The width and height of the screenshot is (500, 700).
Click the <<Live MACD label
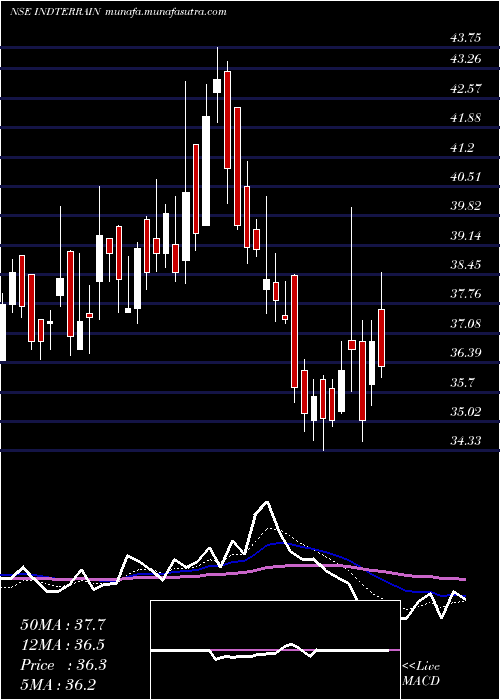[421, 674]
